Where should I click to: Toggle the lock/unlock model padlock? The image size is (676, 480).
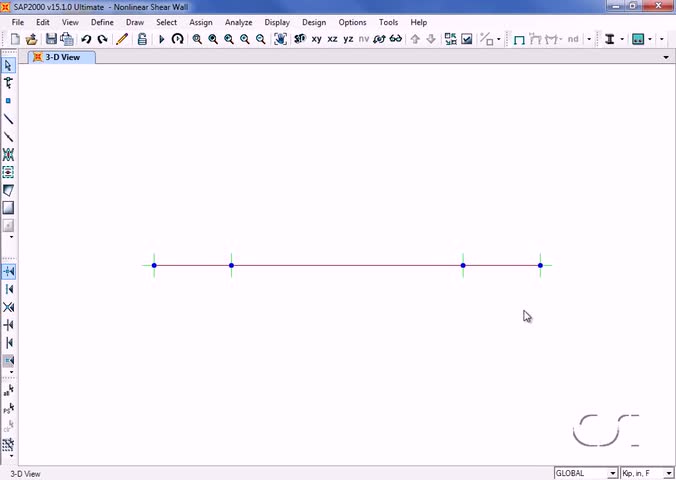tap(142, 39)
